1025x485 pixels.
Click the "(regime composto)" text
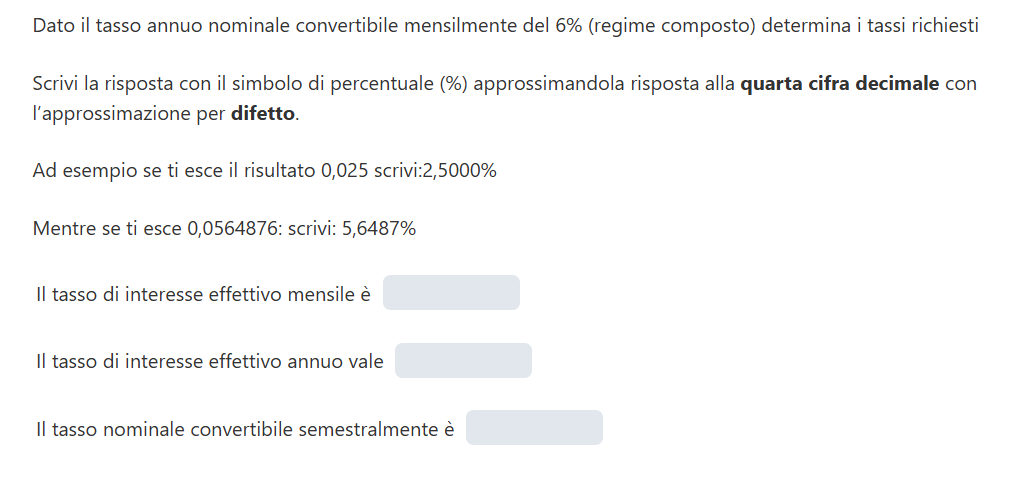[672, 26]
